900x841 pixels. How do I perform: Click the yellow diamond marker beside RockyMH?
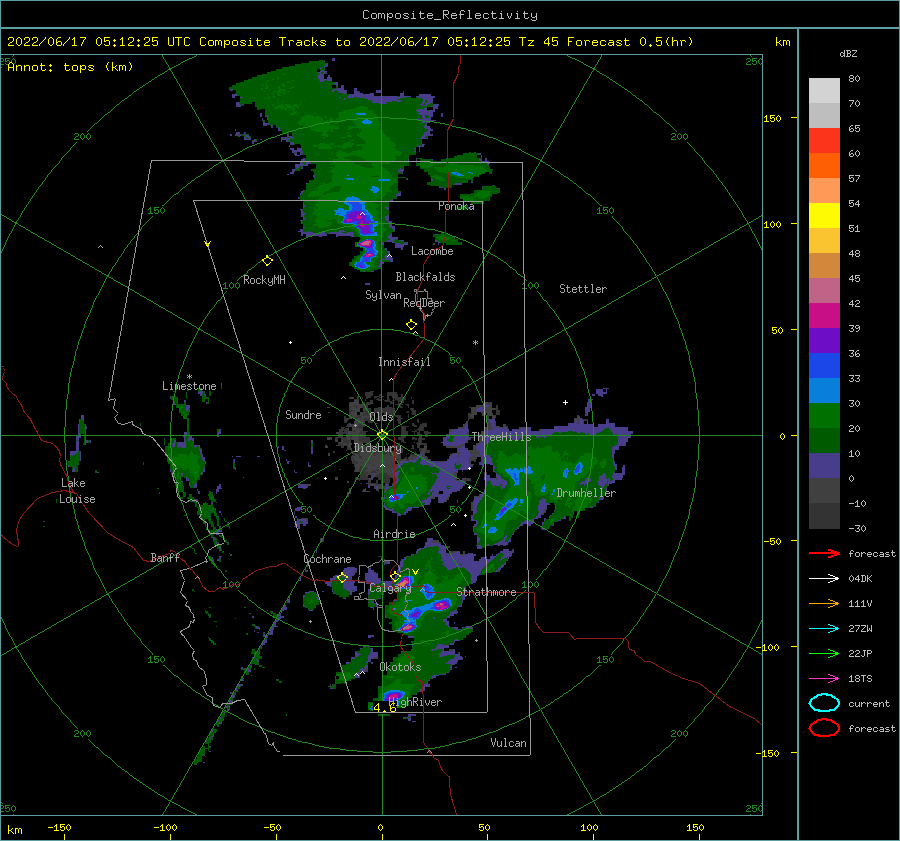point(267,261)
